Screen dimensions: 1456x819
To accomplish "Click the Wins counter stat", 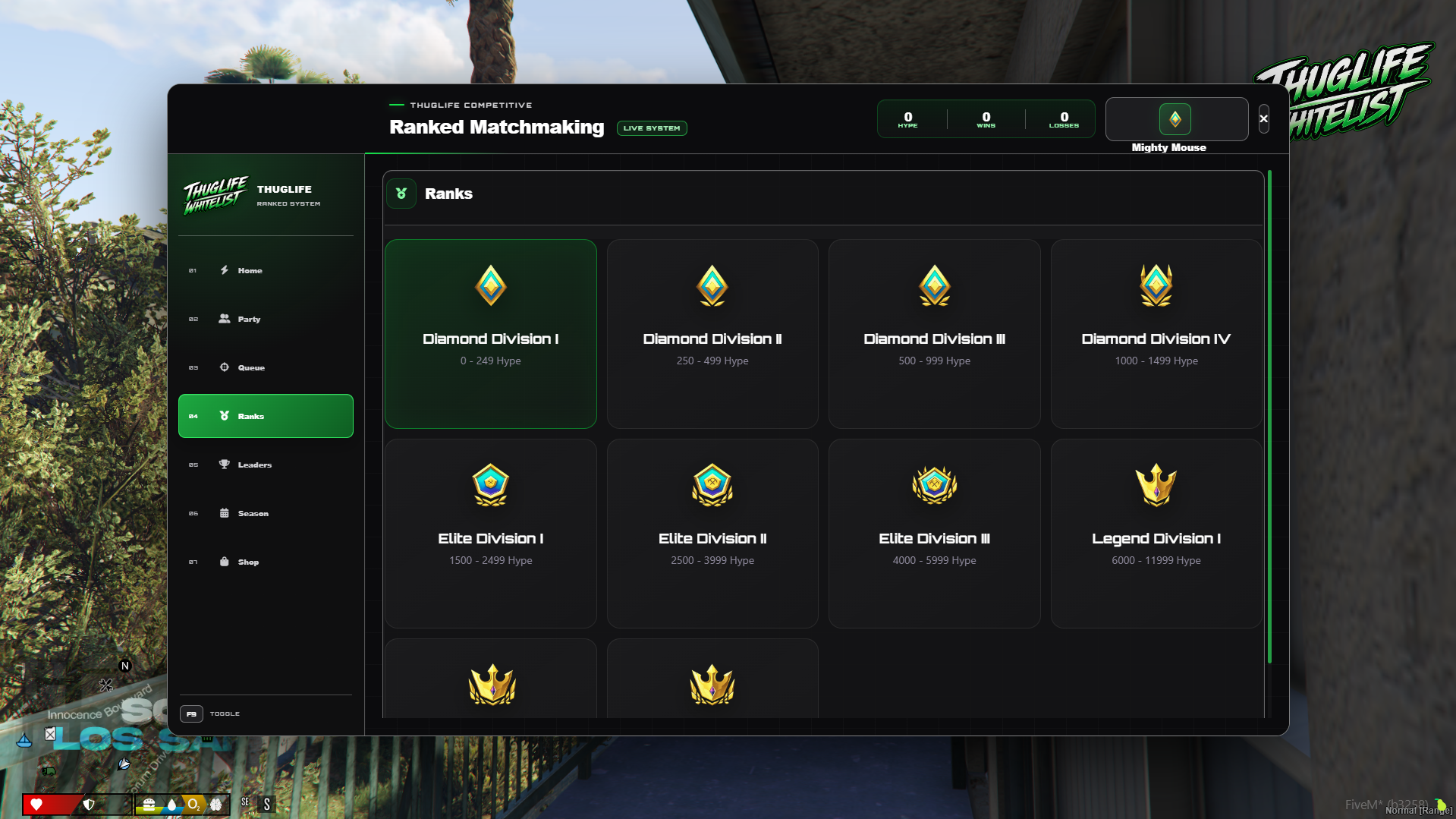I will (986, 119).
